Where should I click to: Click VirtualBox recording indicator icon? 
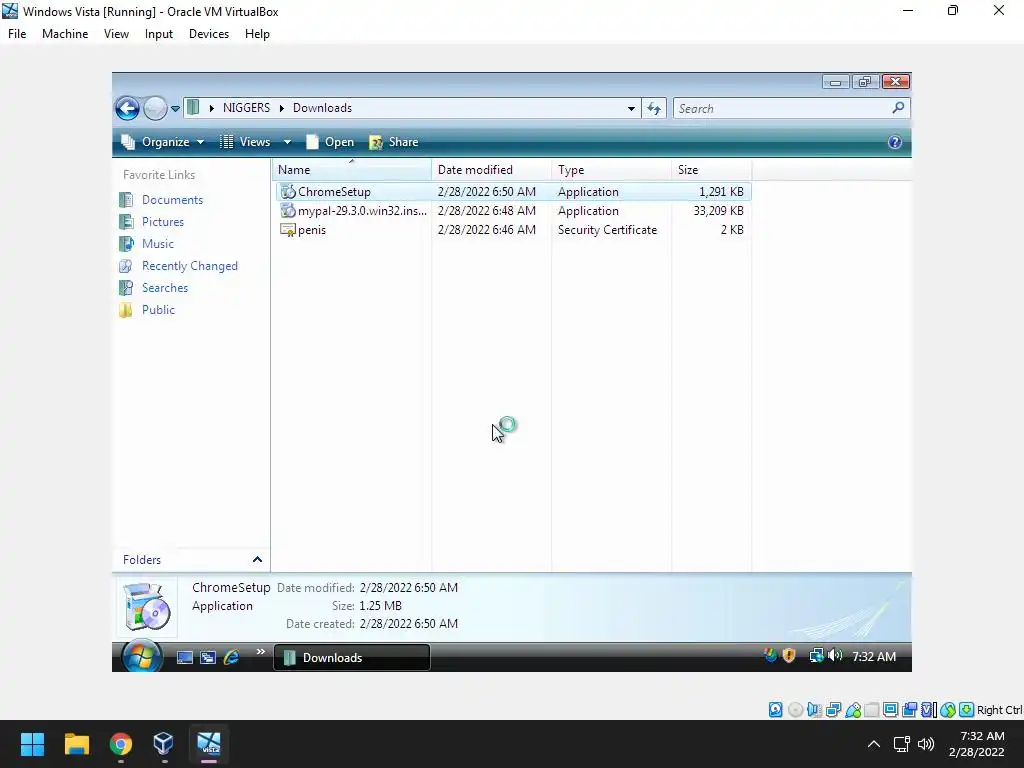coord(909,710)
